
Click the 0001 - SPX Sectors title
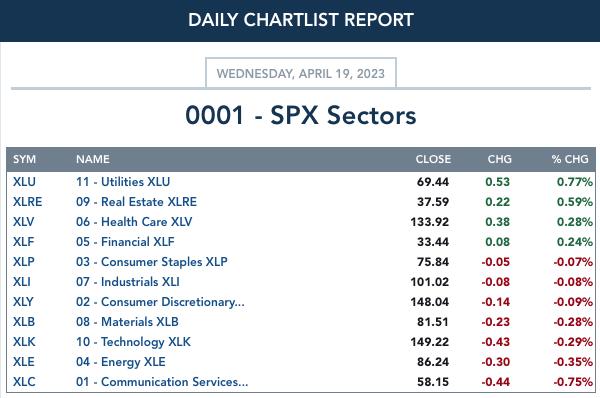tap(301, 115)
